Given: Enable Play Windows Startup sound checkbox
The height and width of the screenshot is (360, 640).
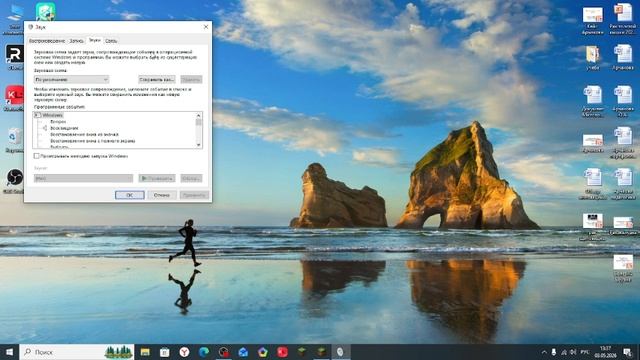Looking at the screenshot, I should click(x=36, y=156).
